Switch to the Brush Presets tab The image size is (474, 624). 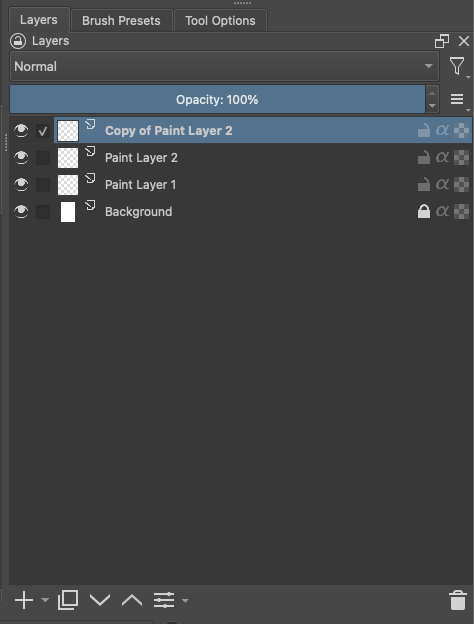click(x=121, y=21)
